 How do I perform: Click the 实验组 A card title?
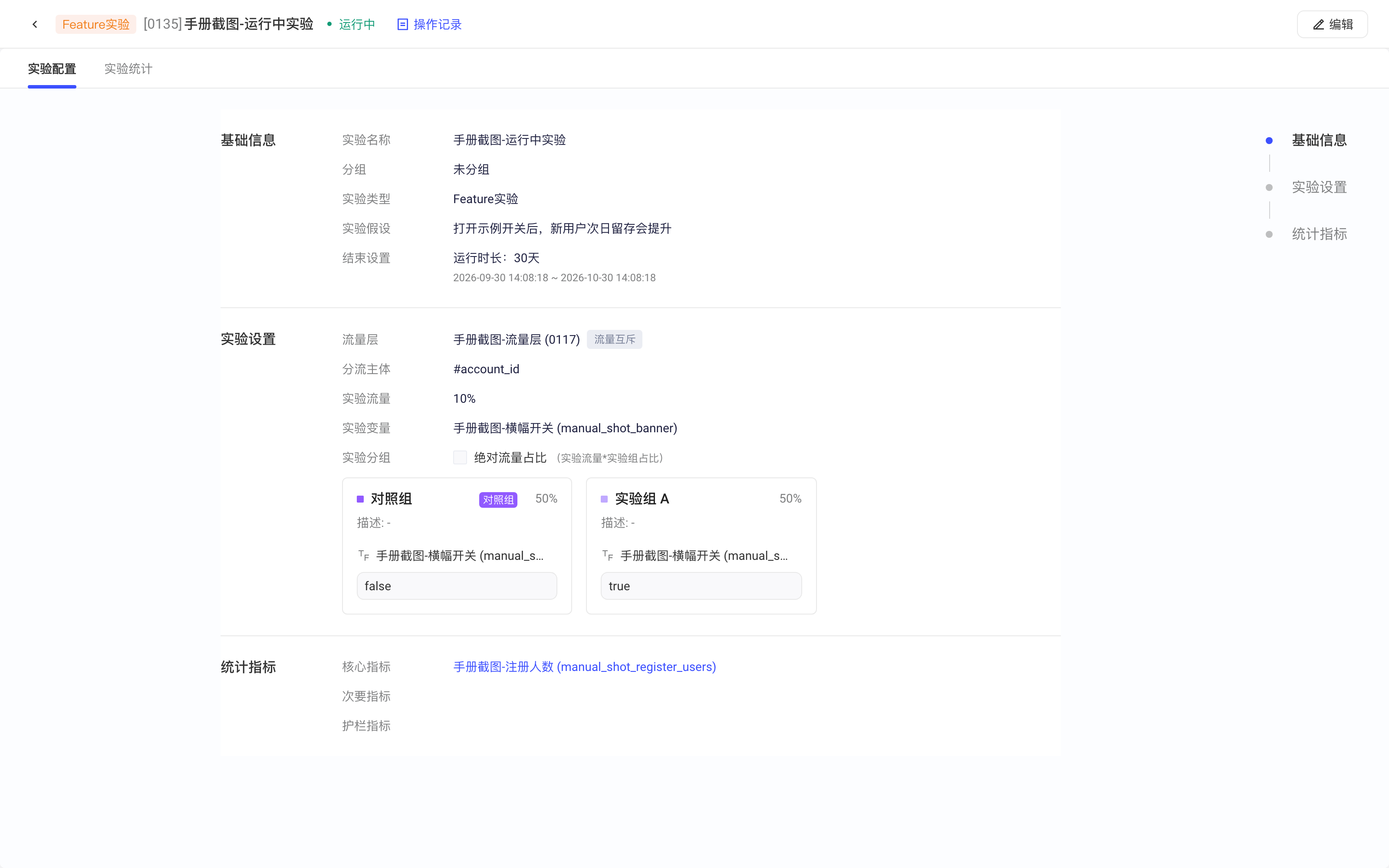(642, 498)
